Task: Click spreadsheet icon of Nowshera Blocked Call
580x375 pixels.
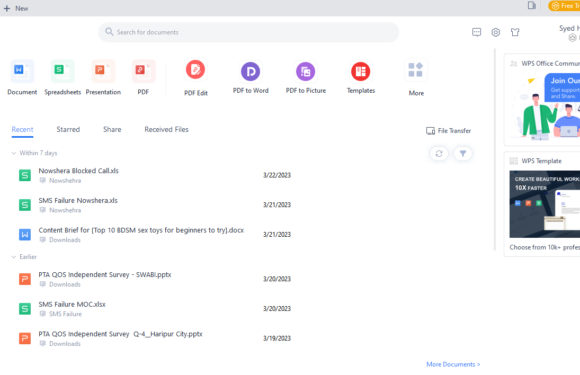Action: coord(25,175)
